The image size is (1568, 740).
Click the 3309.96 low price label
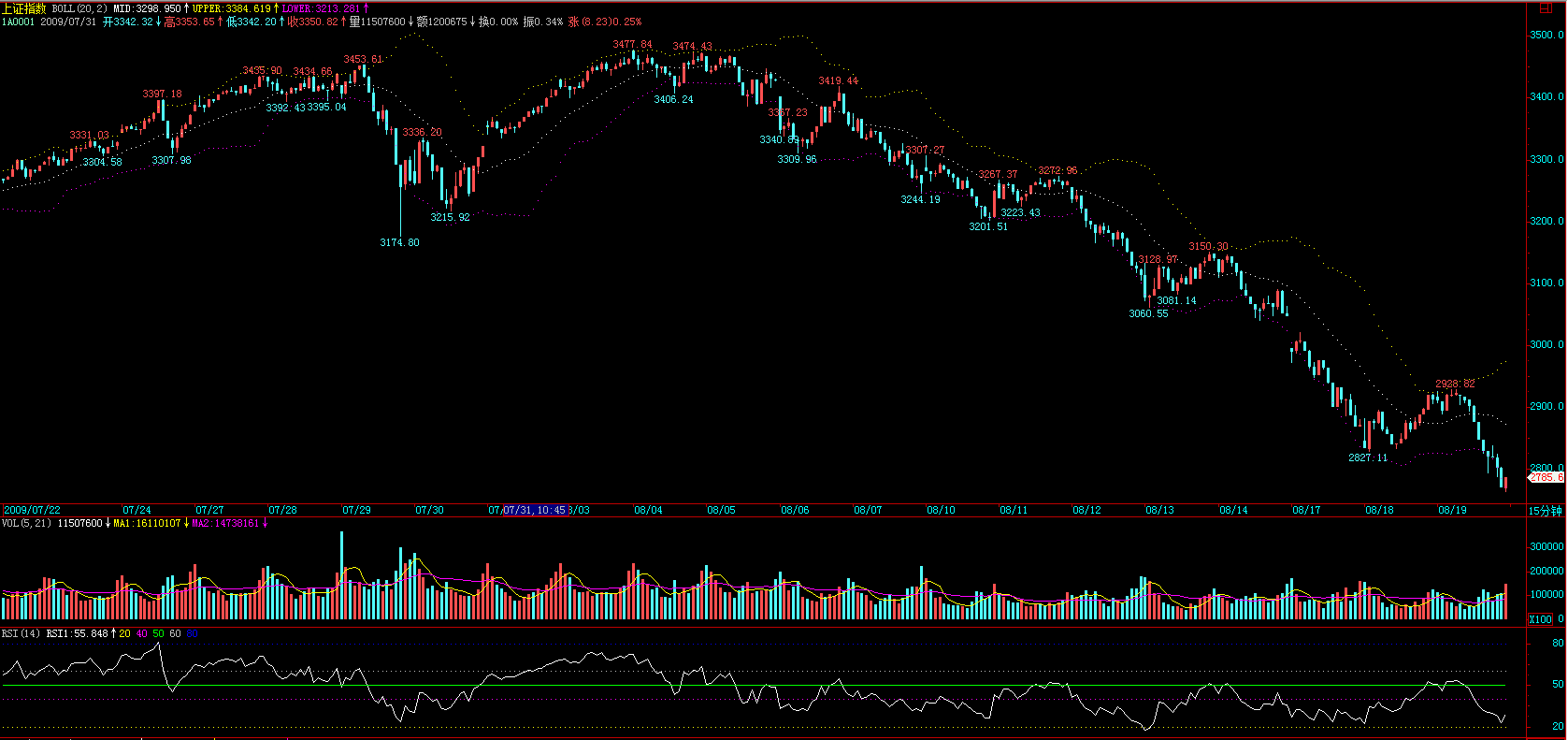point(797,159)
